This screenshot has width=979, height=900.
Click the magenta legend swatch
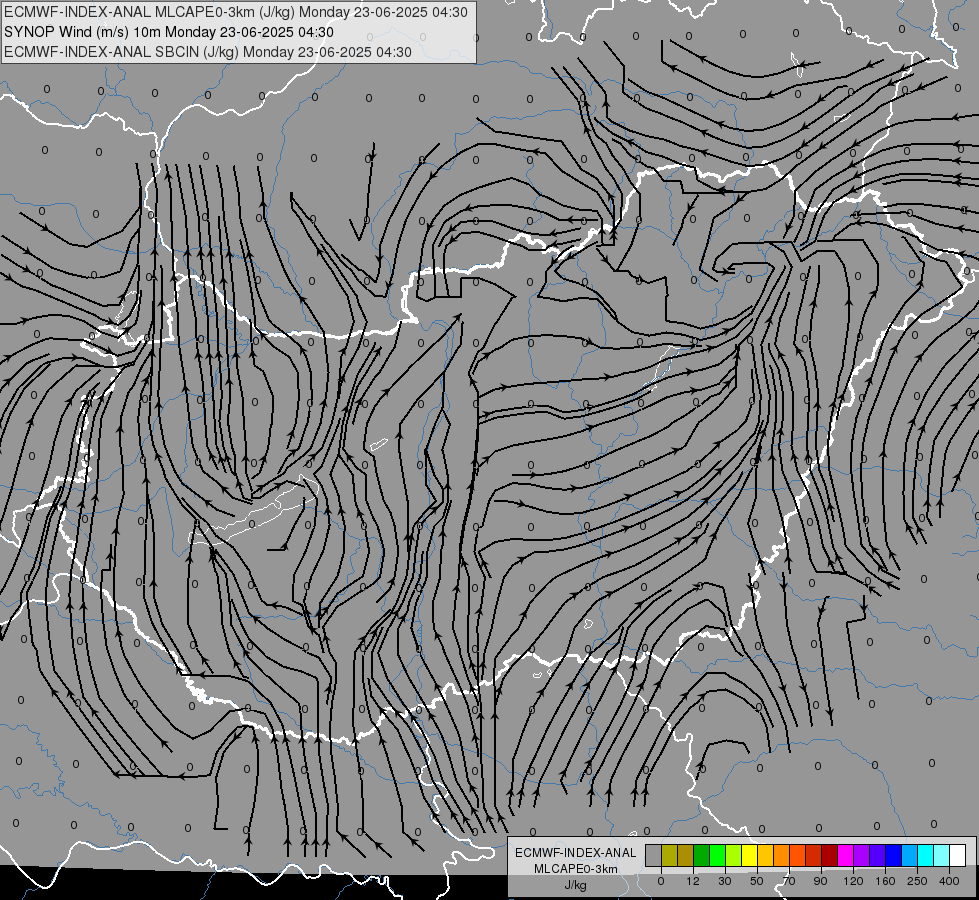click(x=846, y=855)
